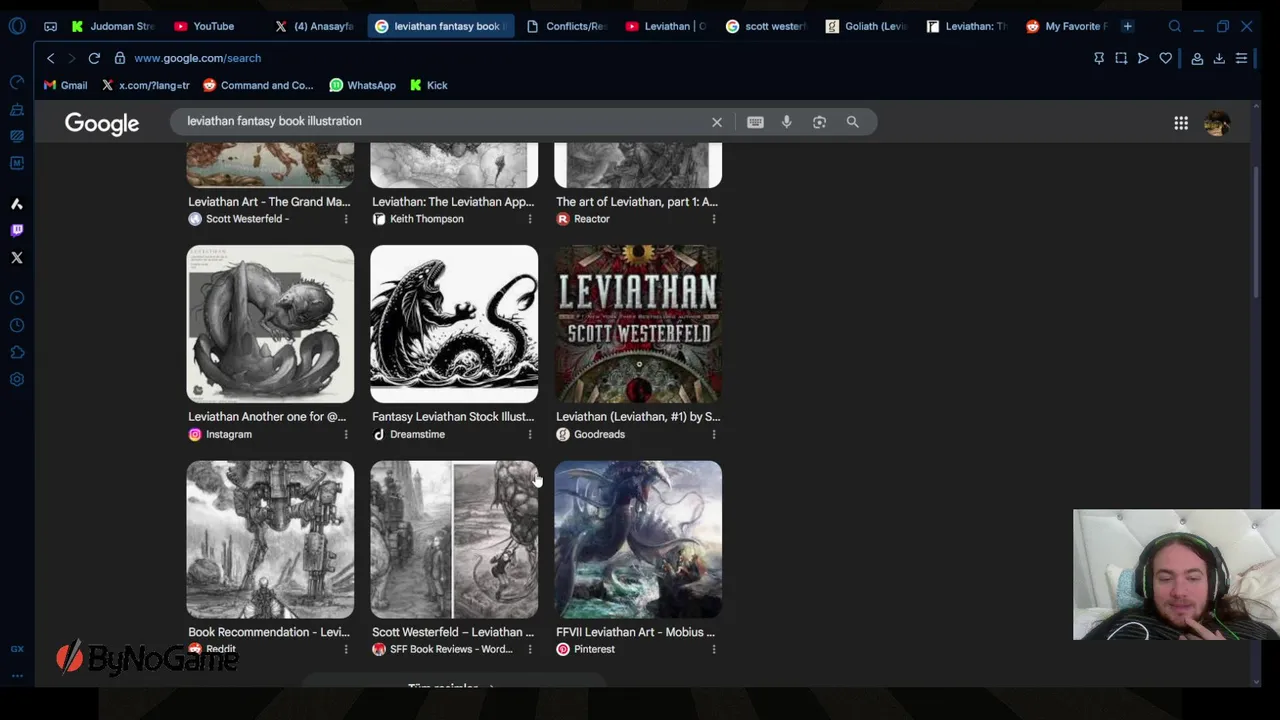Open the downloads panel
Image resolution: width=1280 pixels, height=720 pixels.
(x=1219, y=58)
